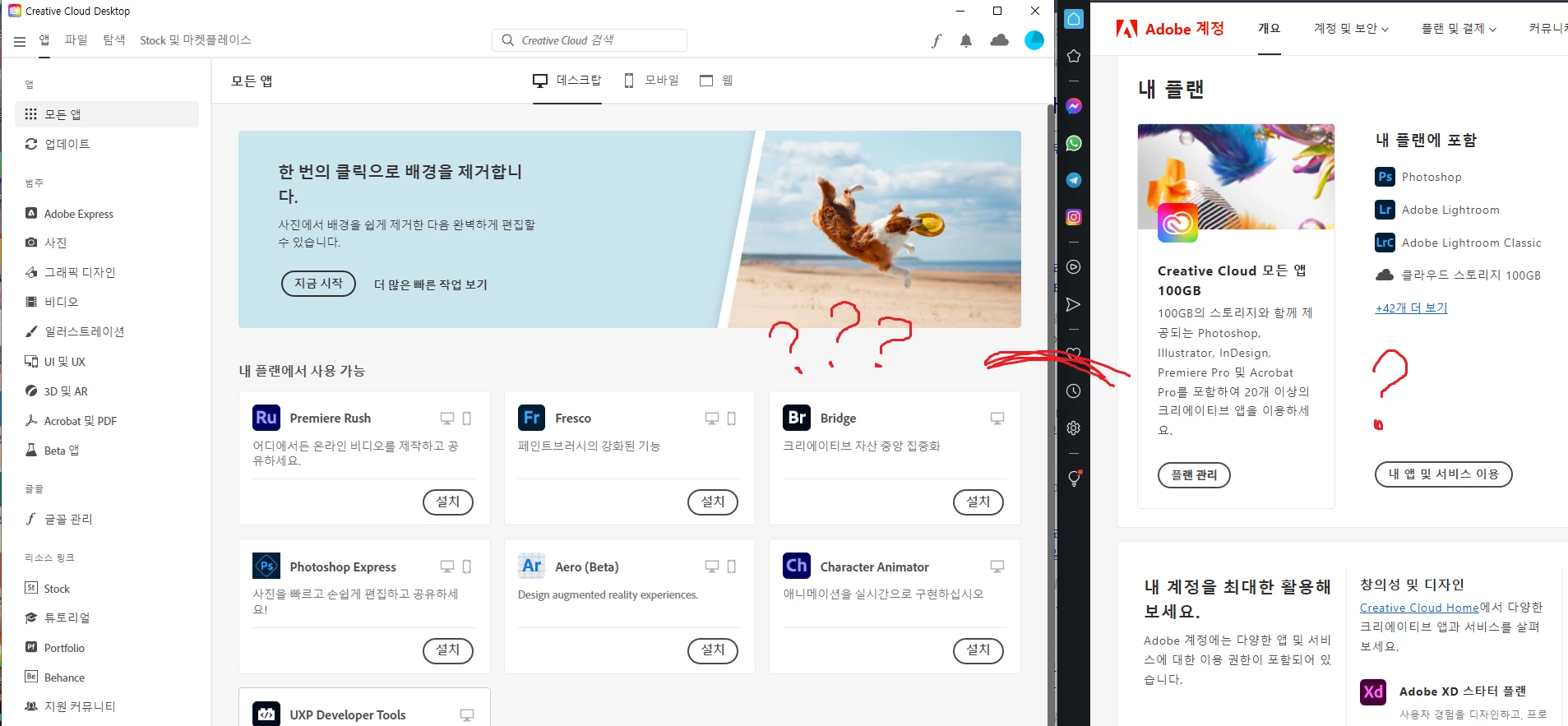Click the lightbulb icon in browser sidebar
The width and height of the screenshot is (1568, 726).
pyautogui.click(x=1074, y=479)
